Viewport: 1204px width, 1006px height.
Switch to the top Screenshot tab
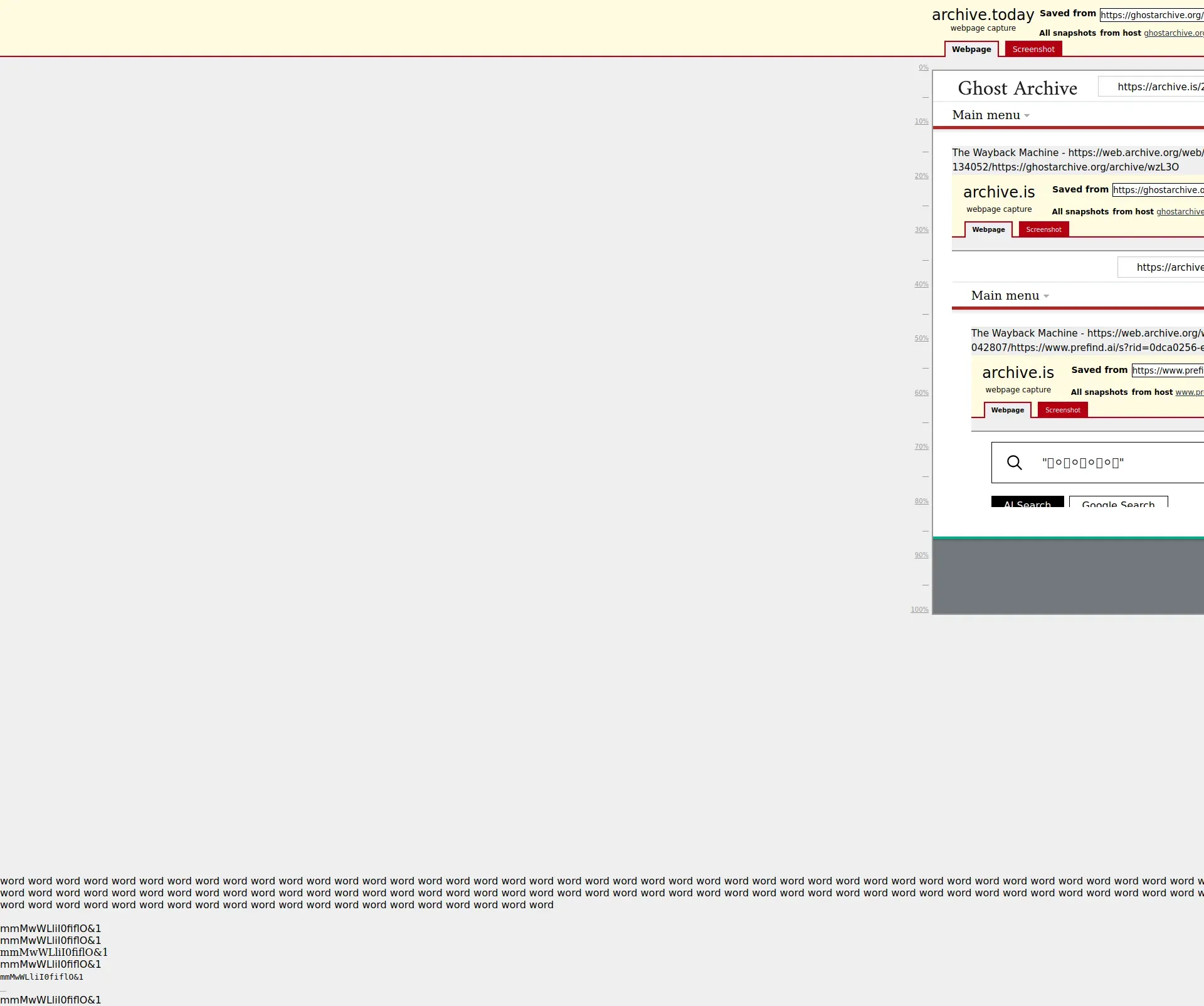(x=1033, y=49)
